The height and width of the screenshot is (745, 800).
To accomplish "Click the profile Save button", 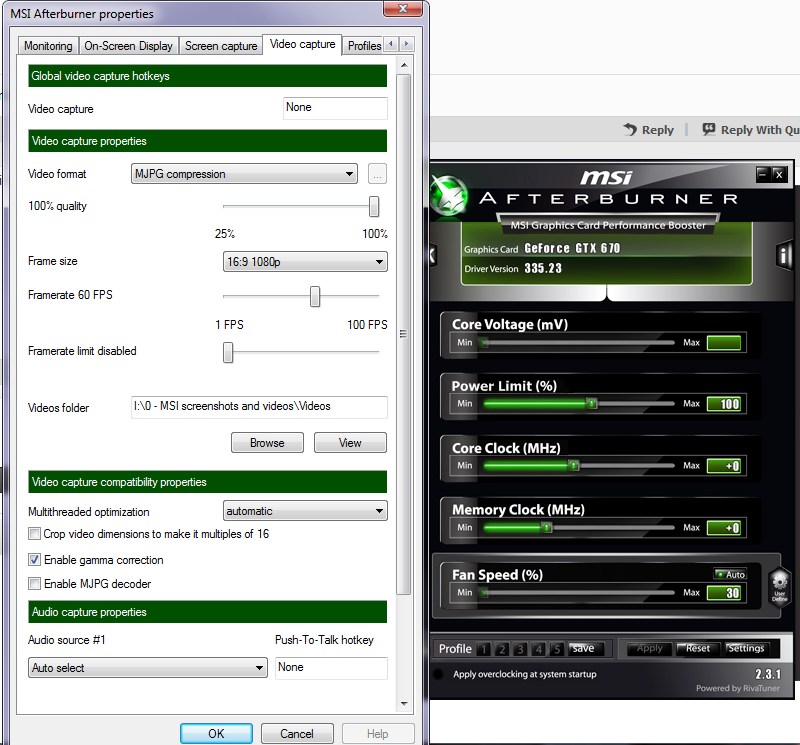I will pos(586,648).
